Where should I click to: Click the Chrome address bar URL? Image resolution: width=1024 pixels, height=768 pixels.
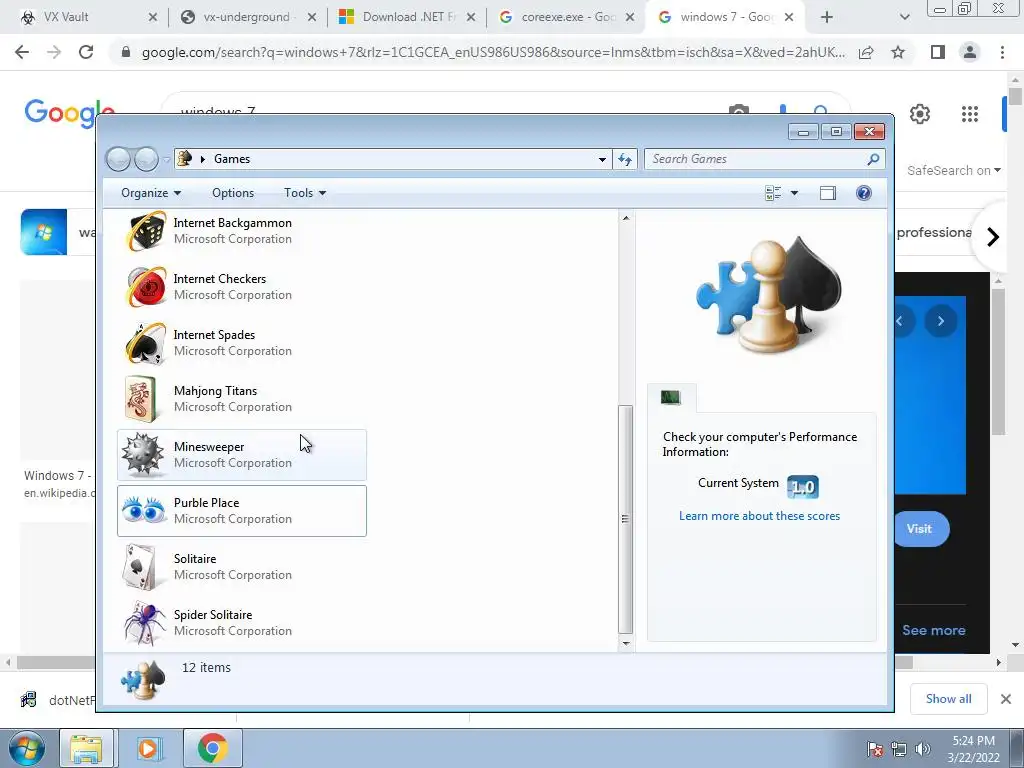[493, 52]
